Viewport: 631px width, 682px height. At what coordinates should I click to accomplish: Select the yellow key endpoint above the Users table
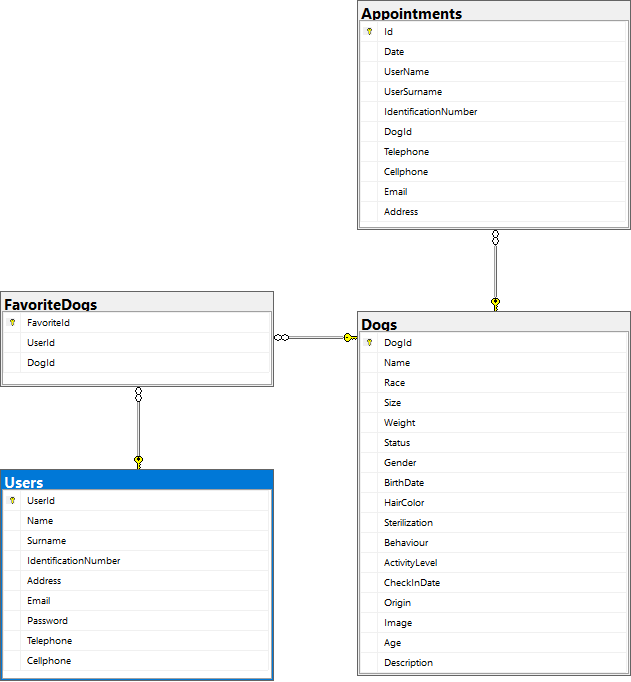coord(138,462)
